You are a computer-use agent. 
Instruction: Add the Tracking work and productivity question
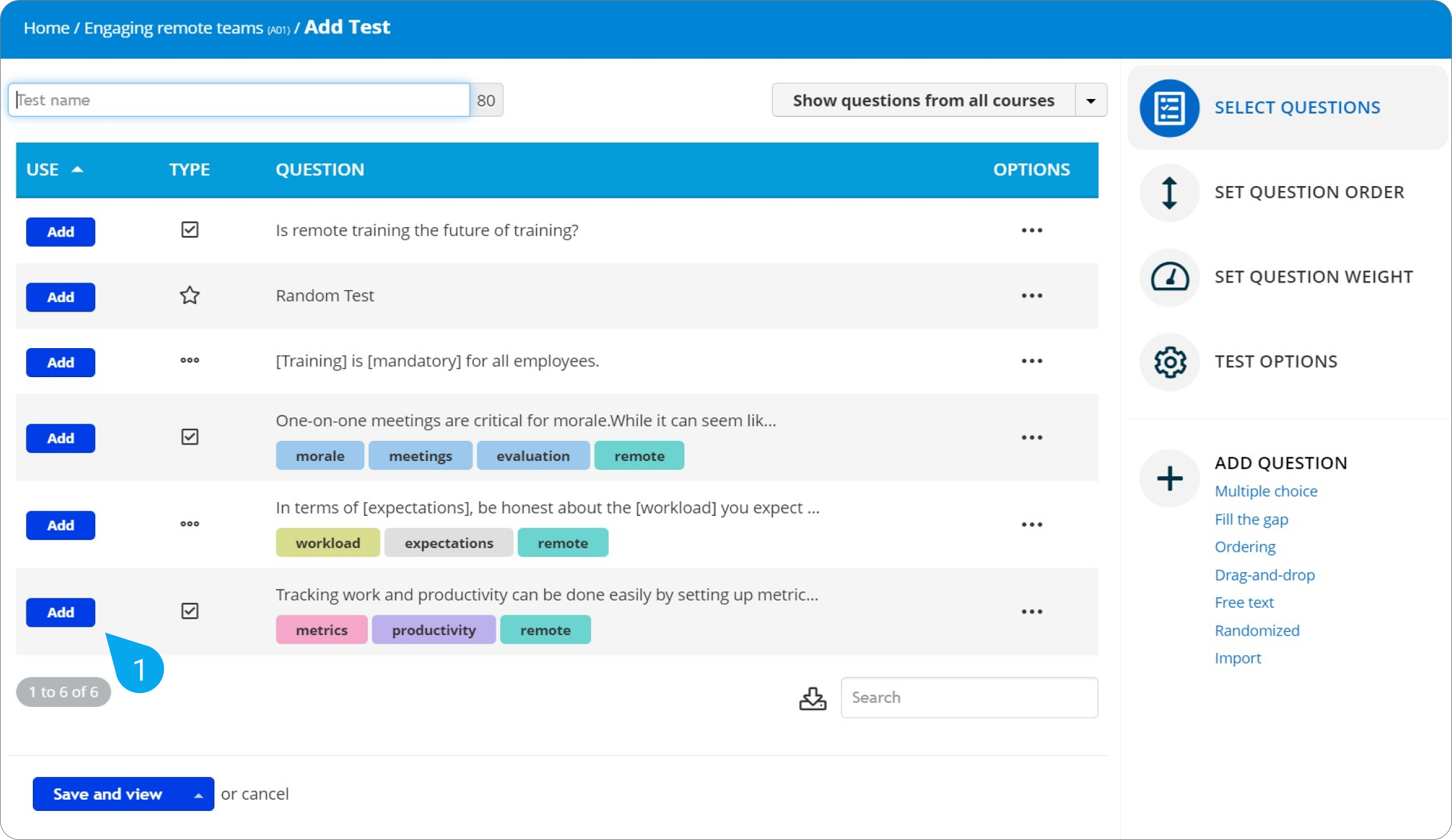tap(61, 612)
